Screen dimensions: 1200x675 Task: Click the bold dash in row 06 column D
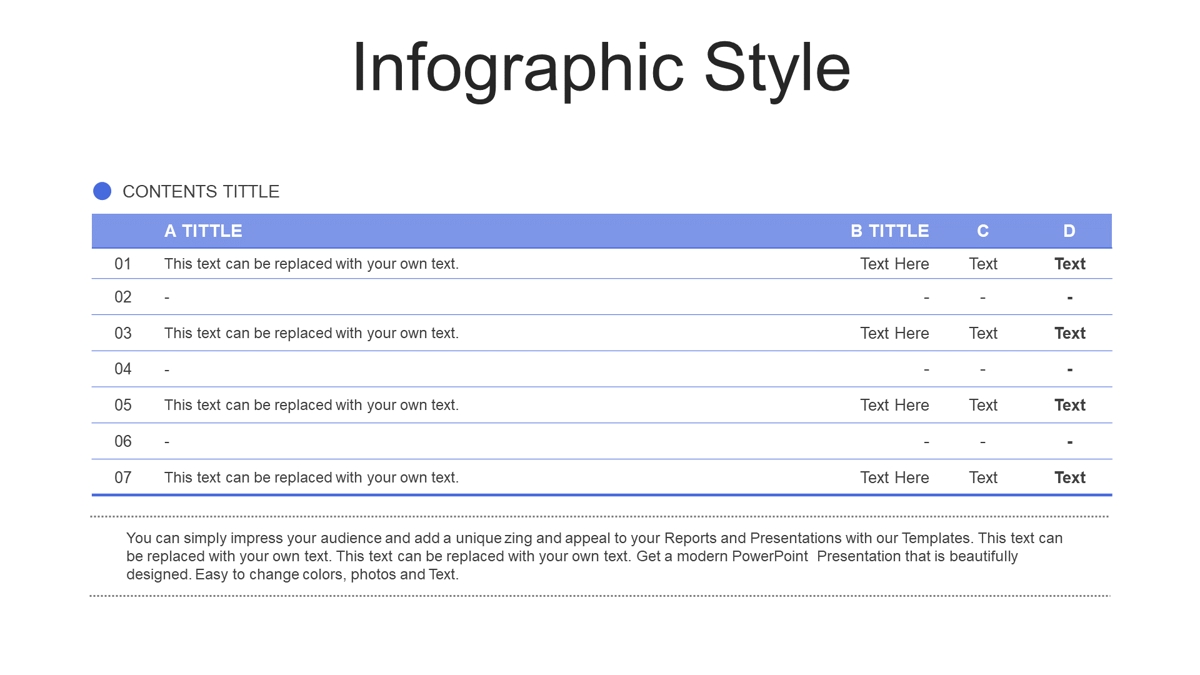(x=1070, y=442)
